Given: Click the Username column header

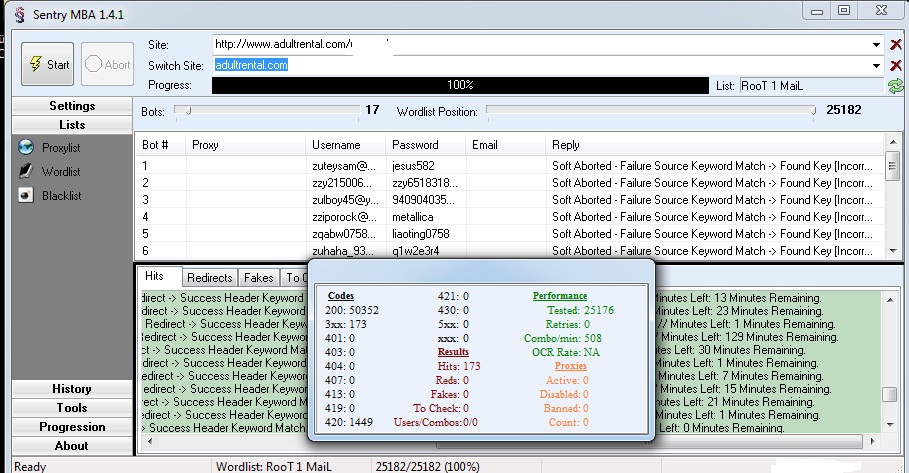Looking at the screenshot, I should coord(345,145).
